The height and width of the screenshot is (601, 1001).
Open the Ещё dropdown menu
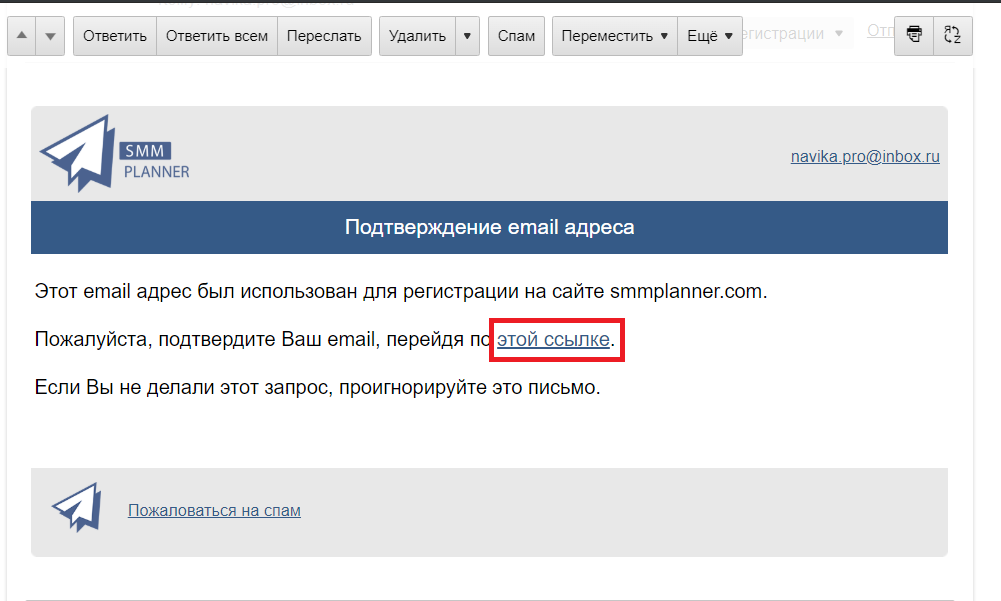click(x=709, y=36)
